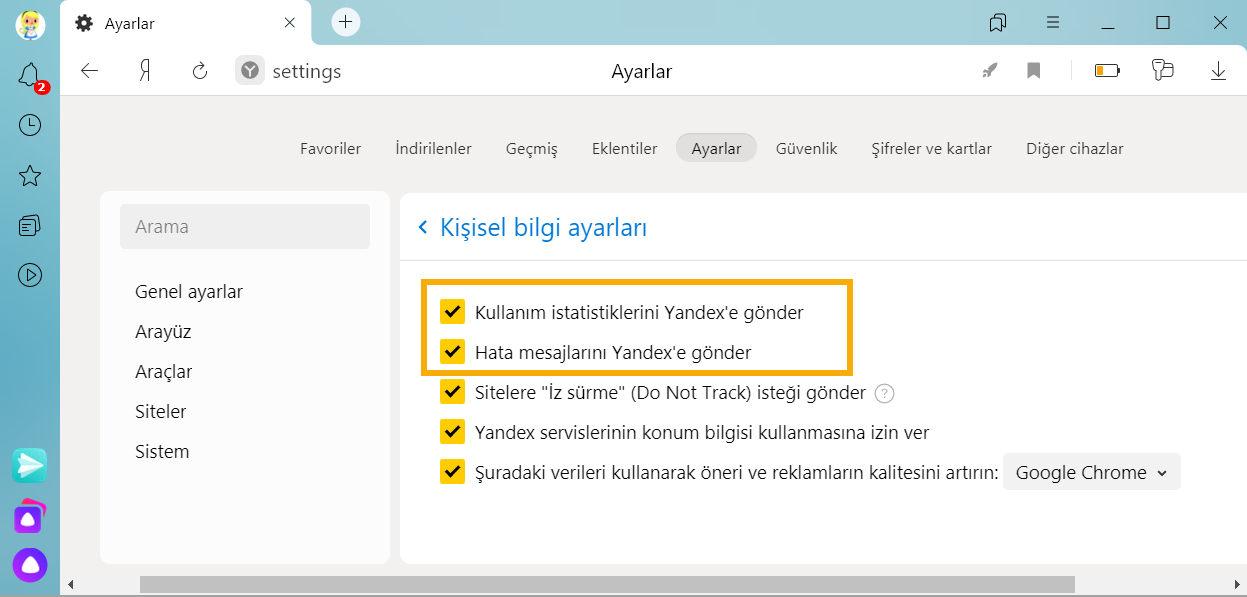1247x597 pixels.
Task: Switch to Eklentiler tab
Action: click(x=625, y=148)
